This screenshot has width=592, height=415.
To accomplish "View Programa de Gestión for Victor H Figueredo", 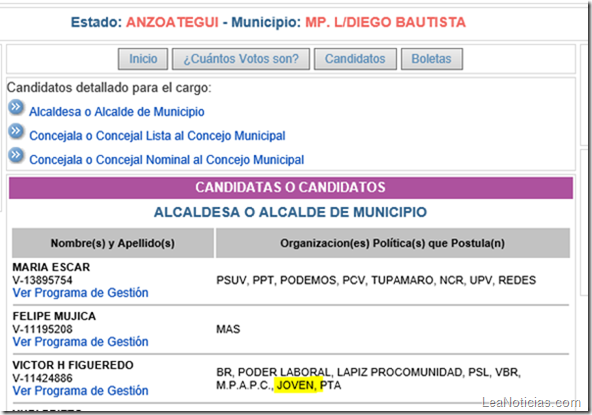I will click(x=80, y=390).
